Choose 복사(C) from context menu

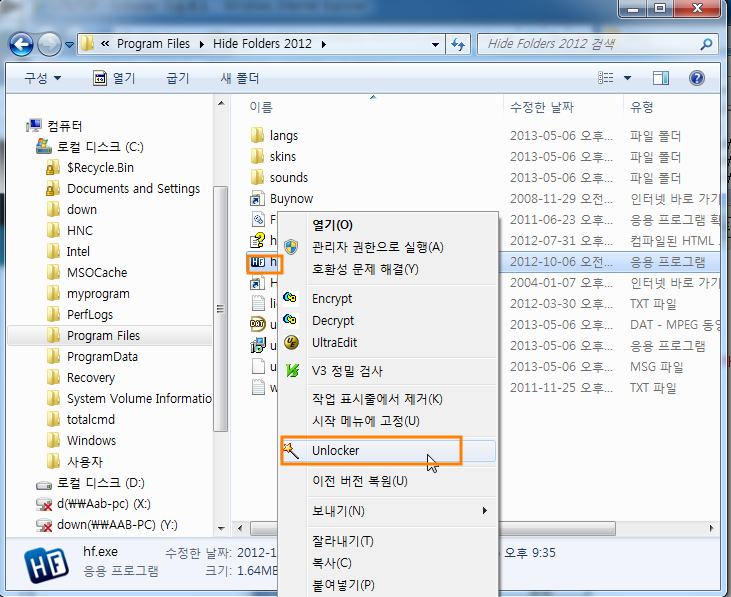[x=388, y=563]
